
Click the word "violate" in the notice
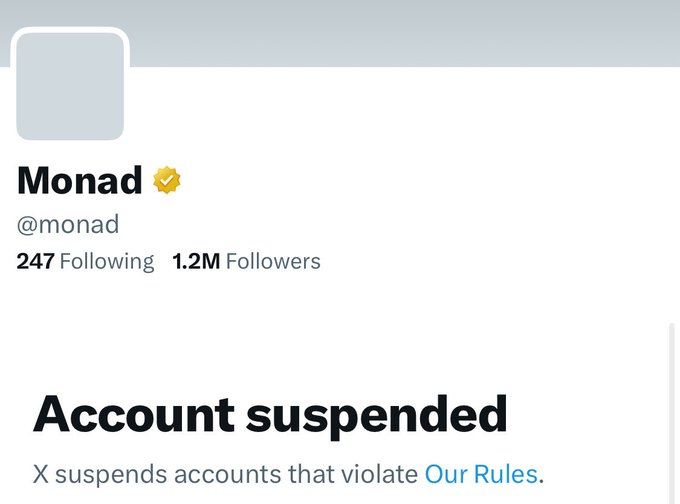tap(385, 472)
